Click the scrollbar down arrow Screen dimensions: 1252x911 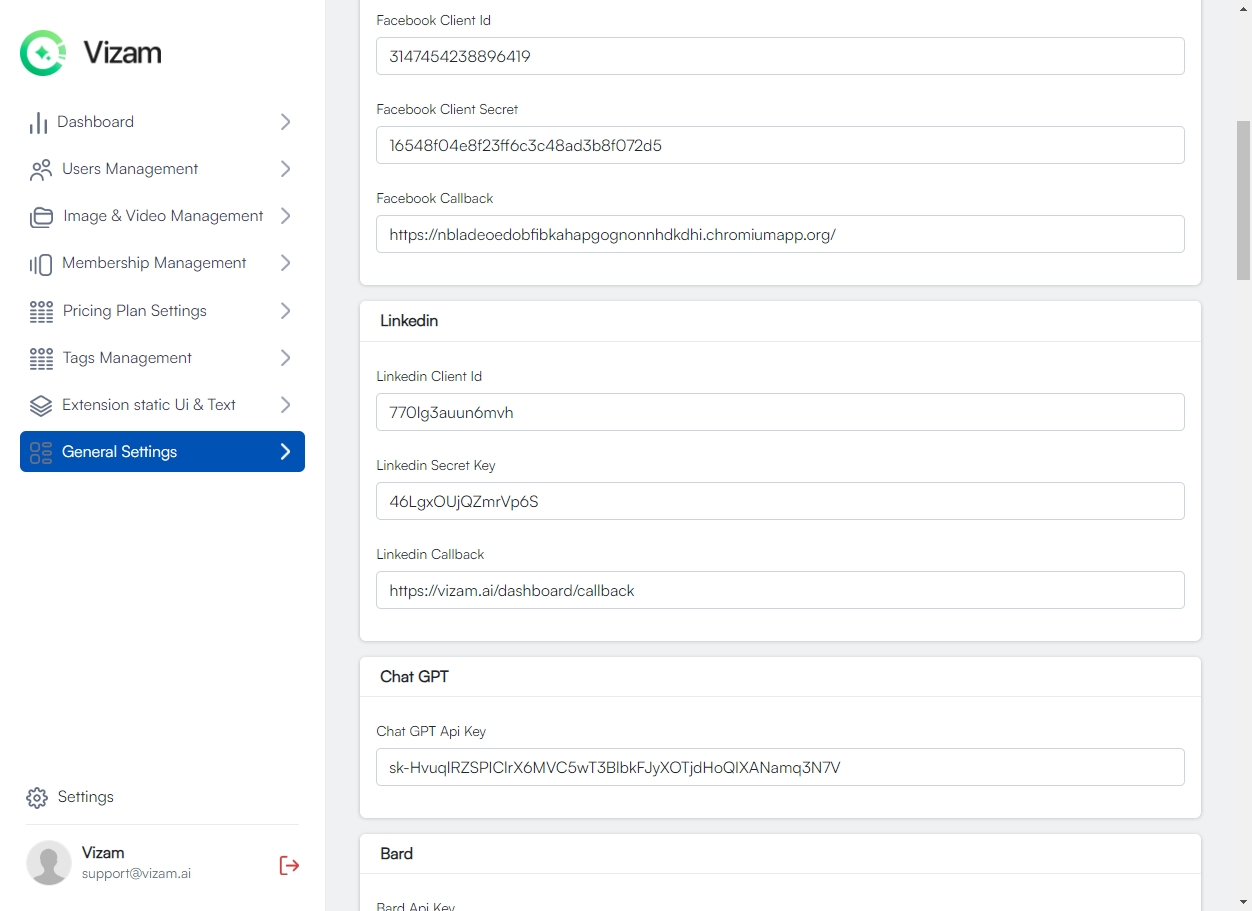pyautogui.click(x=1243, y=902)
